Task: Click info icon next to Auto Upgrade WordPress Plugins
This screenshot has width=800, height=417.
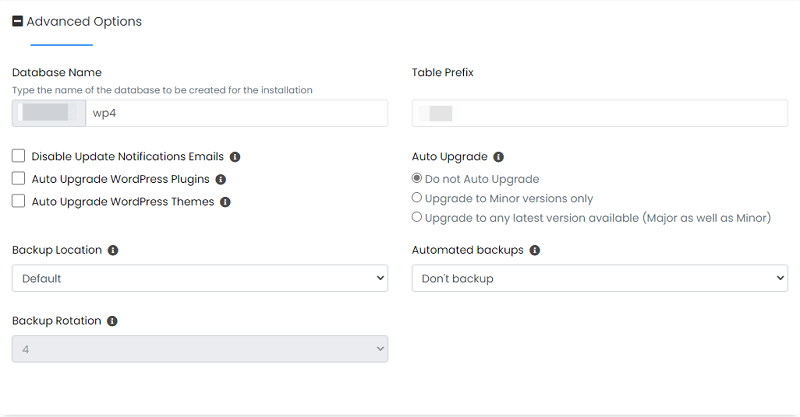Action: tap(221, 180)
